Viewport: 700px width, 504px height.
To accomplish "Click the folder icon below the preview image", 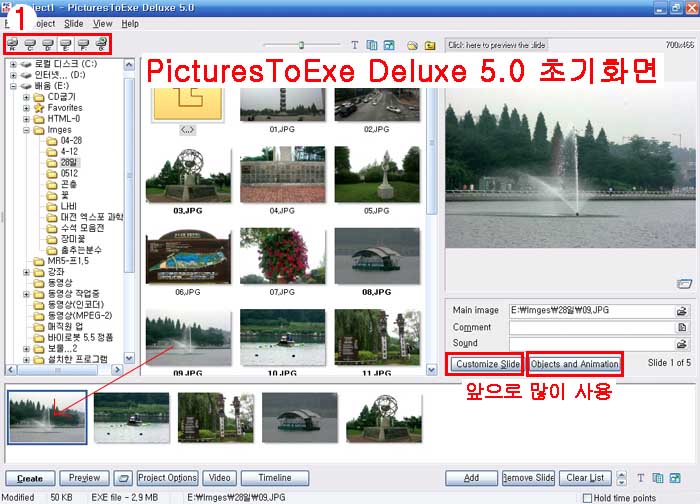I will (683, 283).
